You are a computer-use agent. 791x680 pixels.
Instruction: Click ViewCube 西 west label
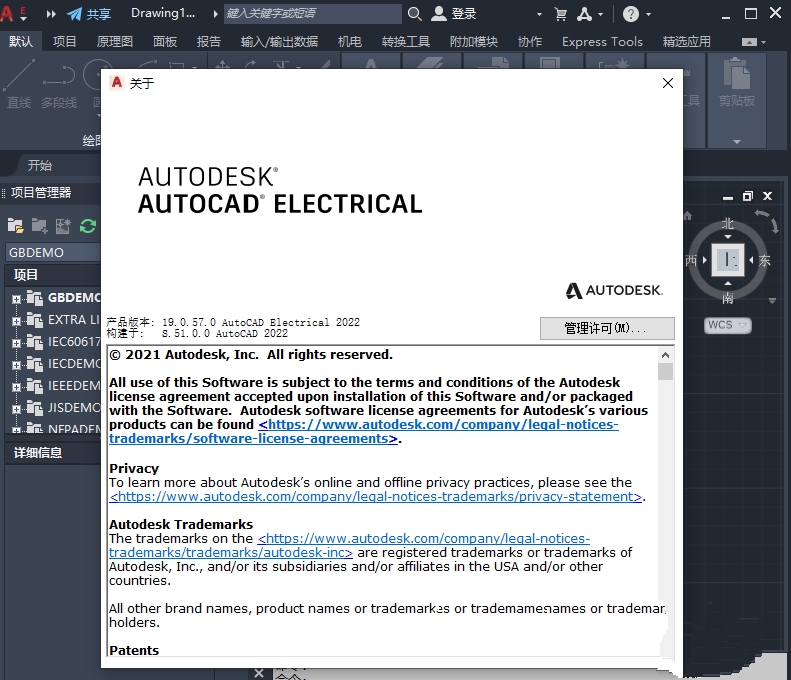pos(691,260)
